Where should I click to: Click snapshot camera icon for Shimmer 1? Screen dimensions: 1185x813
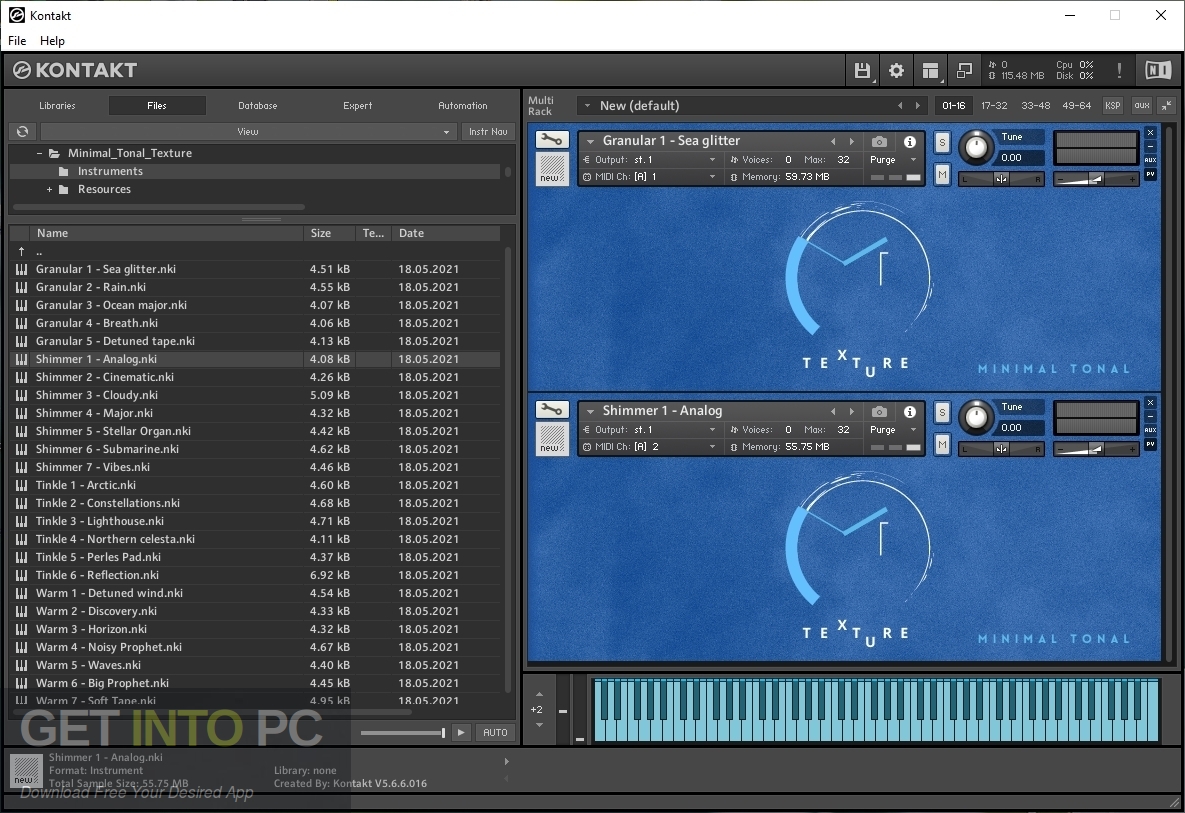click(x=879, y=411)
